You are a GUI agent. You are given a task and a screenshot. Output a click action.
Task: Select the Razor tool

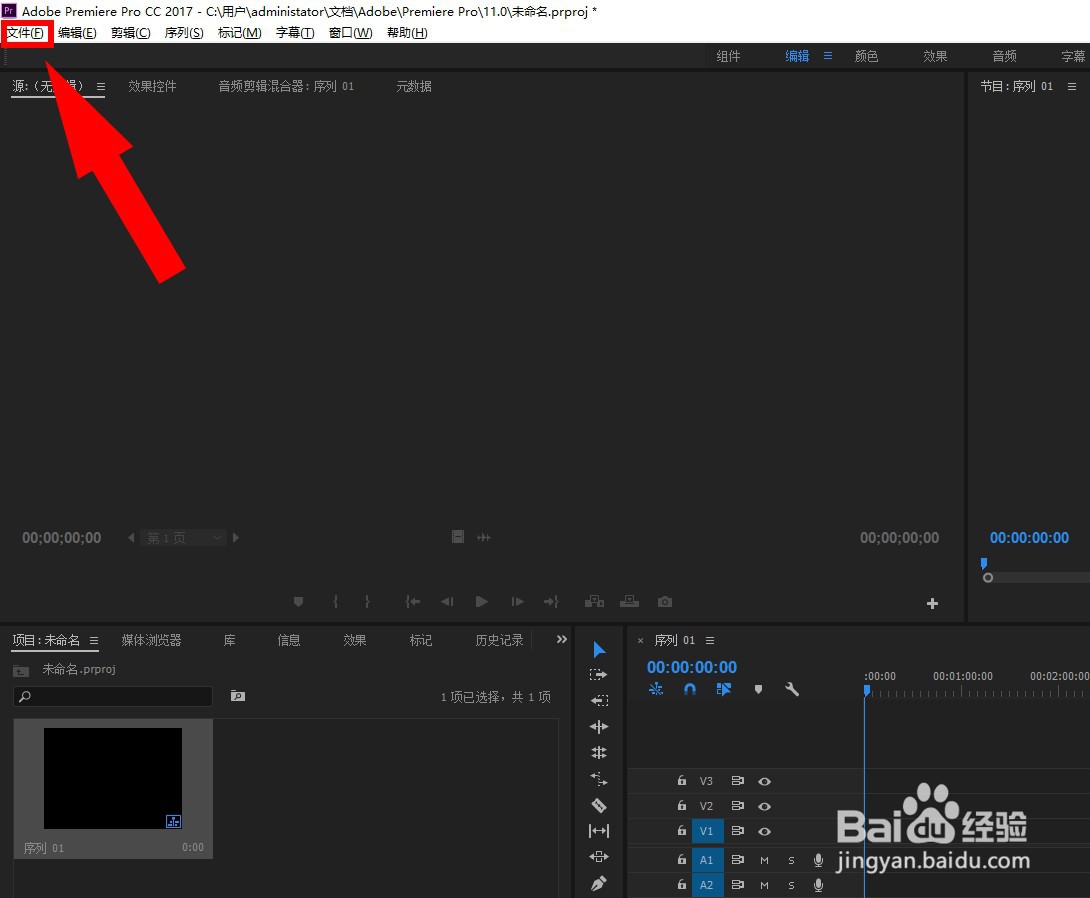coord(599,806)
